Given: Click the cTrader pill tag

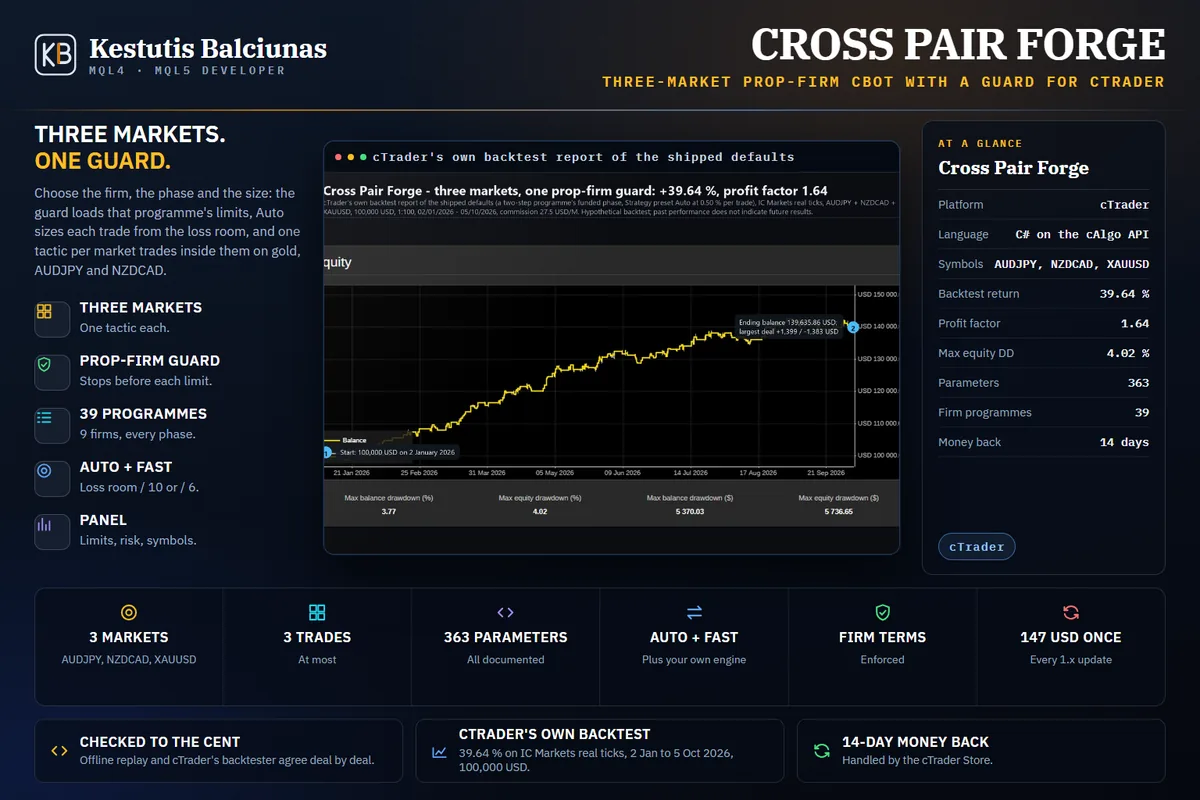Looking at the screenshot, I should point(977,547).
